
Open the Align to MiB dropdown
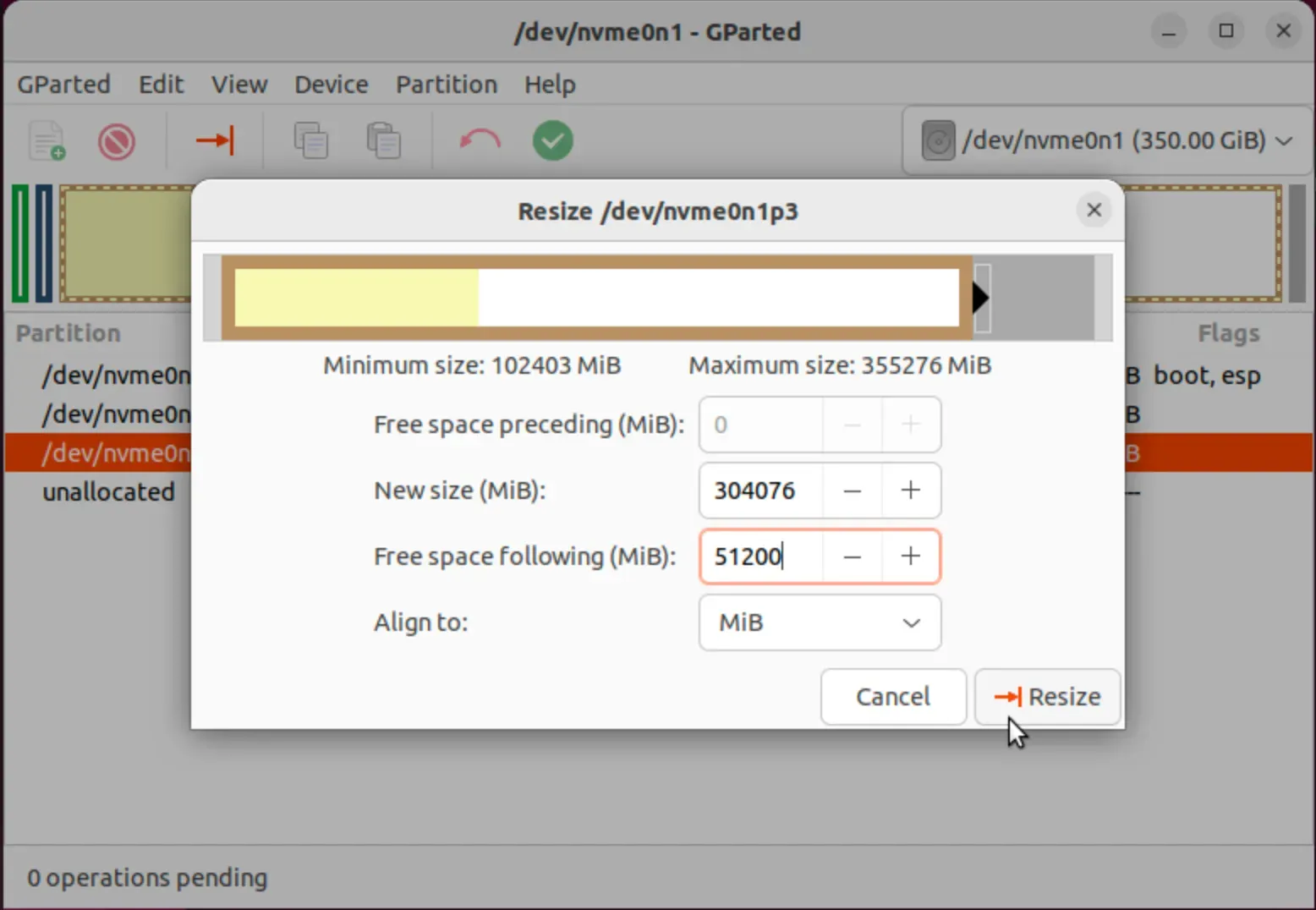pos(820,622)
